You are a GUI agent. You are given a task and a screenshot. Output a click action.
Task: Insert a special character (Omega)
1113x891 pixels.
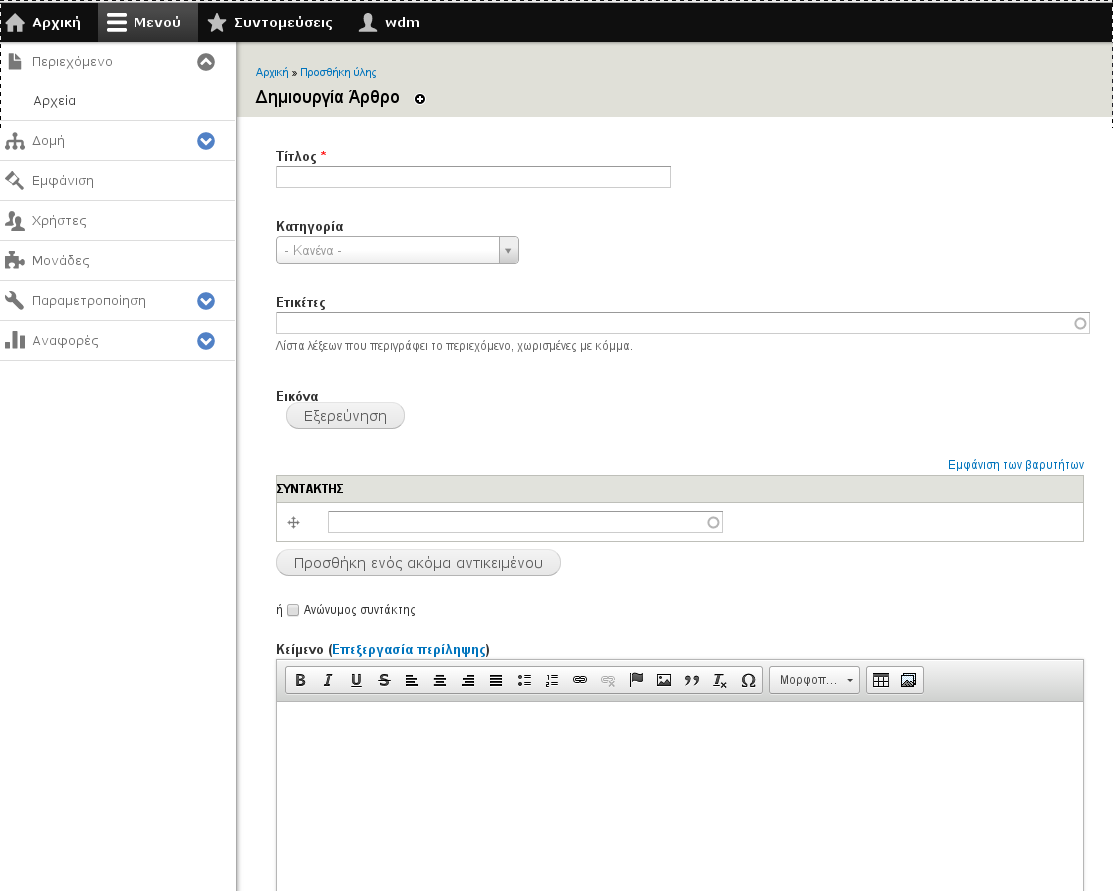(748, 680)
